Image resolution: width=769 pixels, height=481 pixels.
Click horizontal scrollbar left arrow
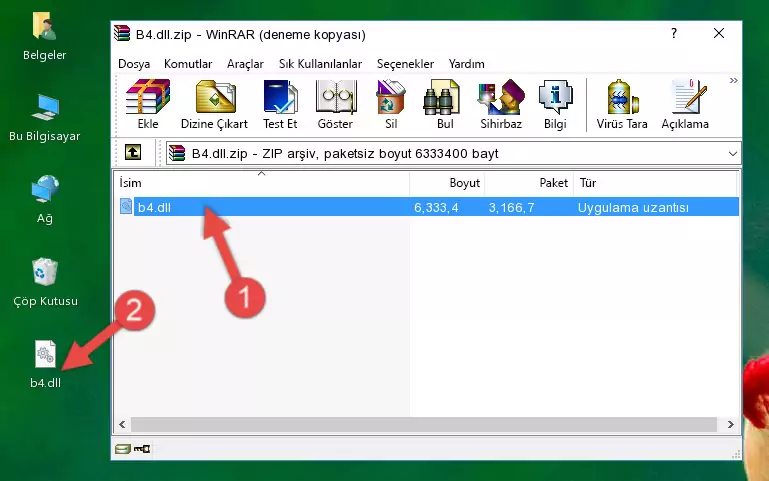coord(122,424)
